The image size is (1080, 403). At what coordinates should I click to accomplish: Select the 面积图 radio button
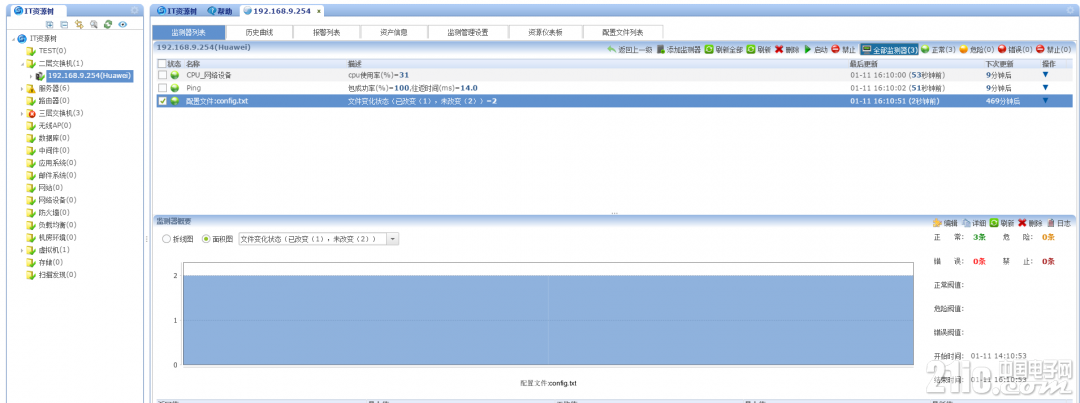[206, 238]
